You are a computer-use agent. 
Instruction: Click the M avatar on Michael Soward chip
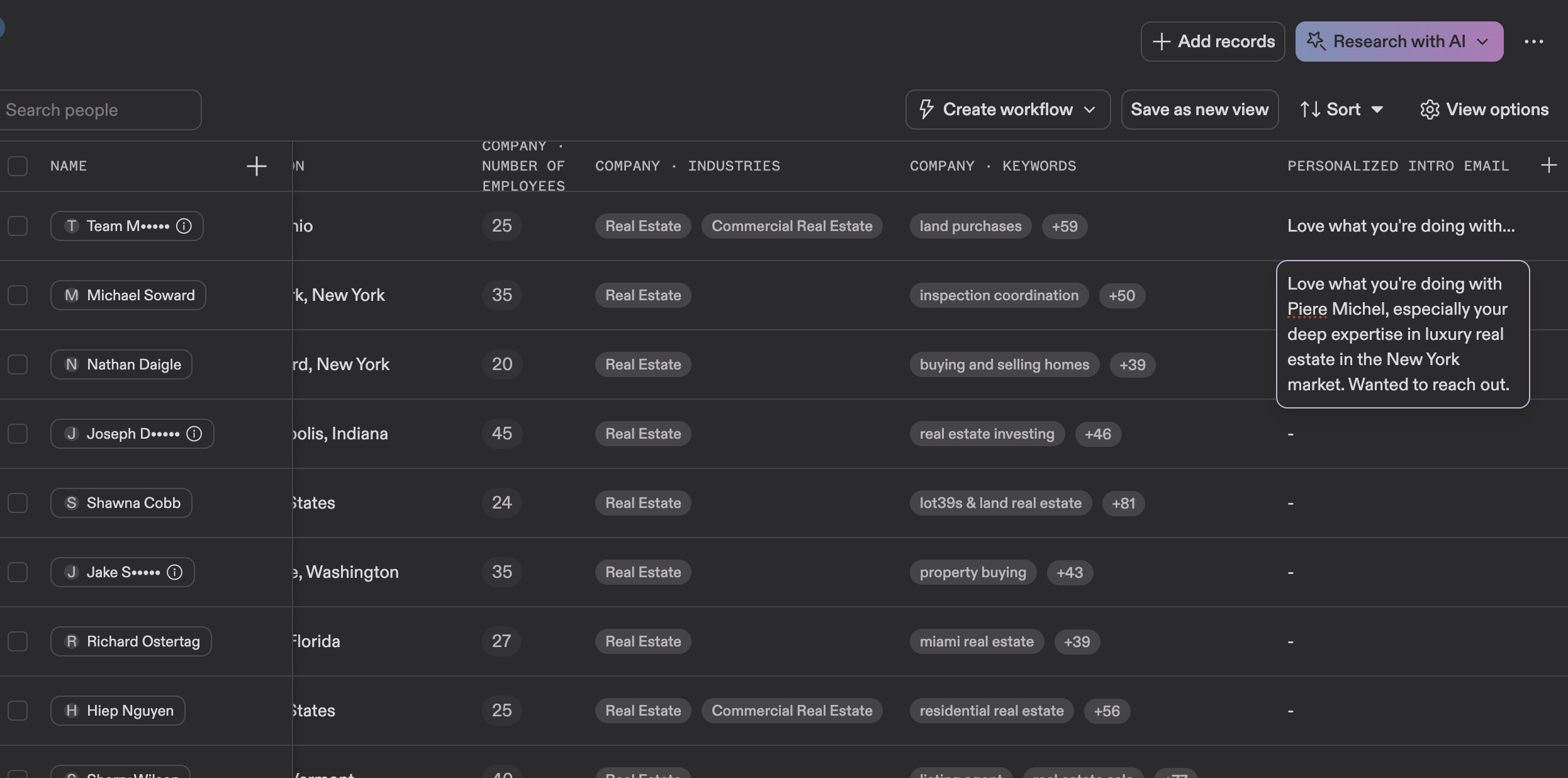pyautogui.click(x=72, y=295)
